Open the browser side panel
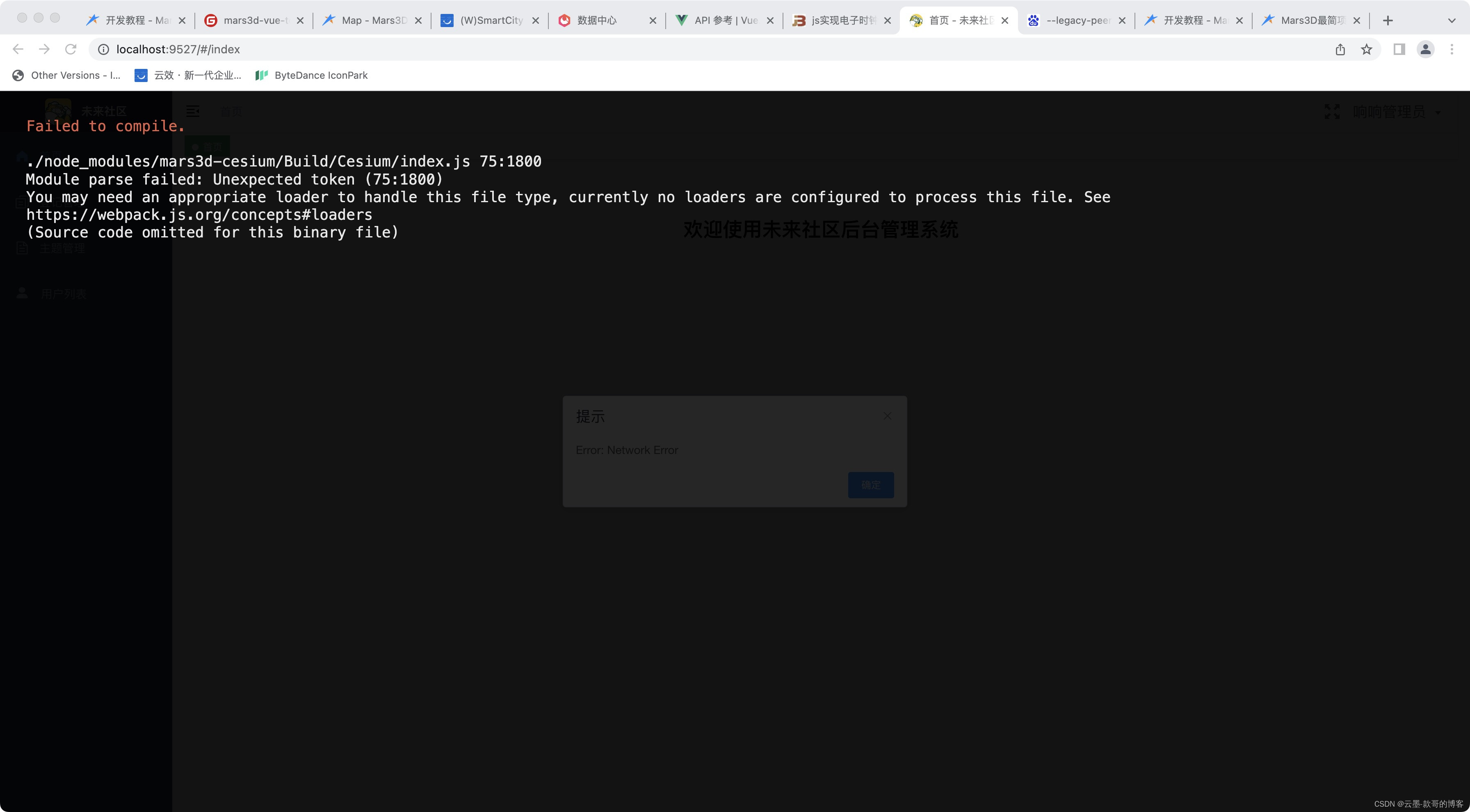This screenshot has width=1470, height=812. coord(1399,50)
